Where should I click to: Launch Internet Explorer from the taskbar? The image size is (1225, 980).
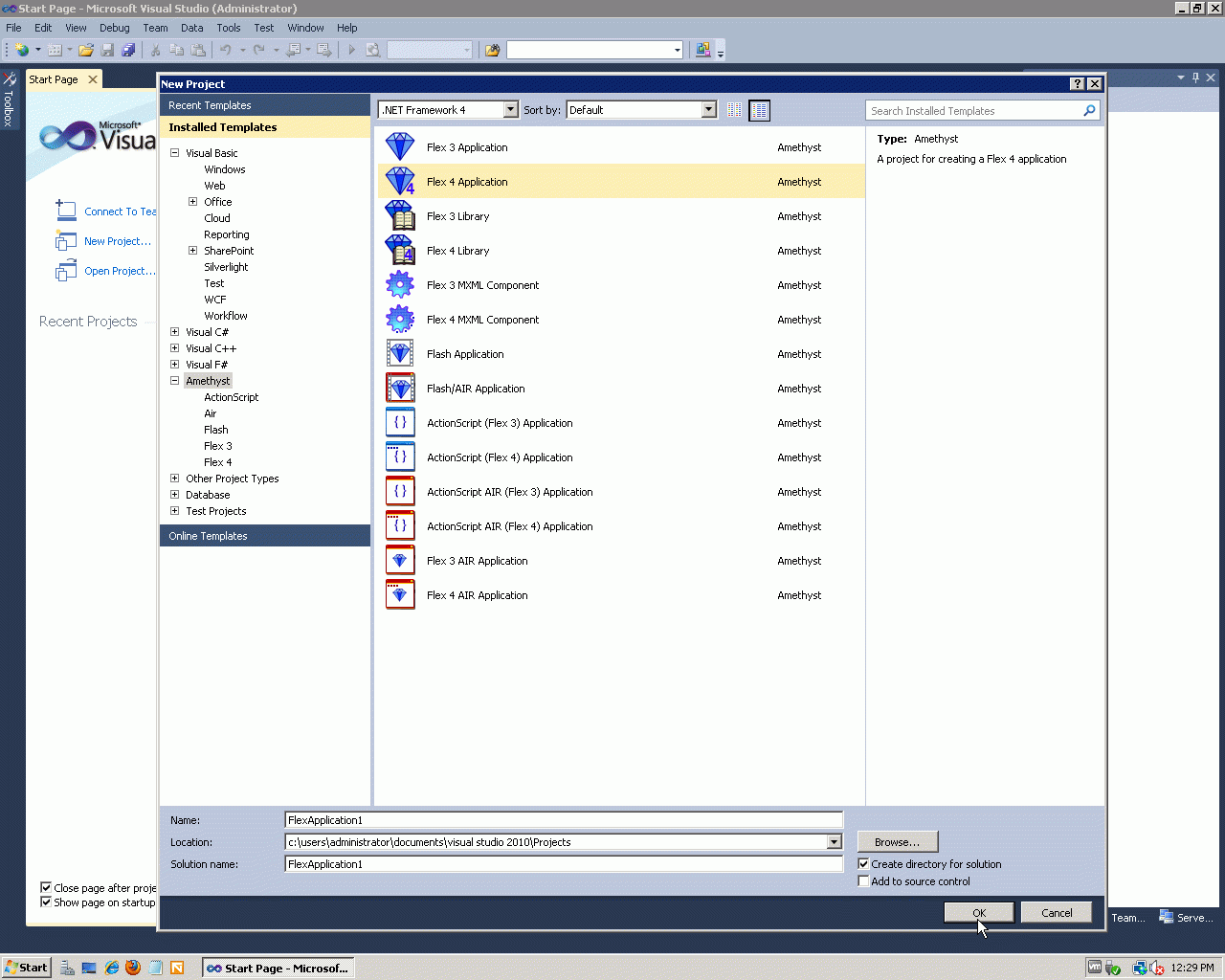point(112,968)
